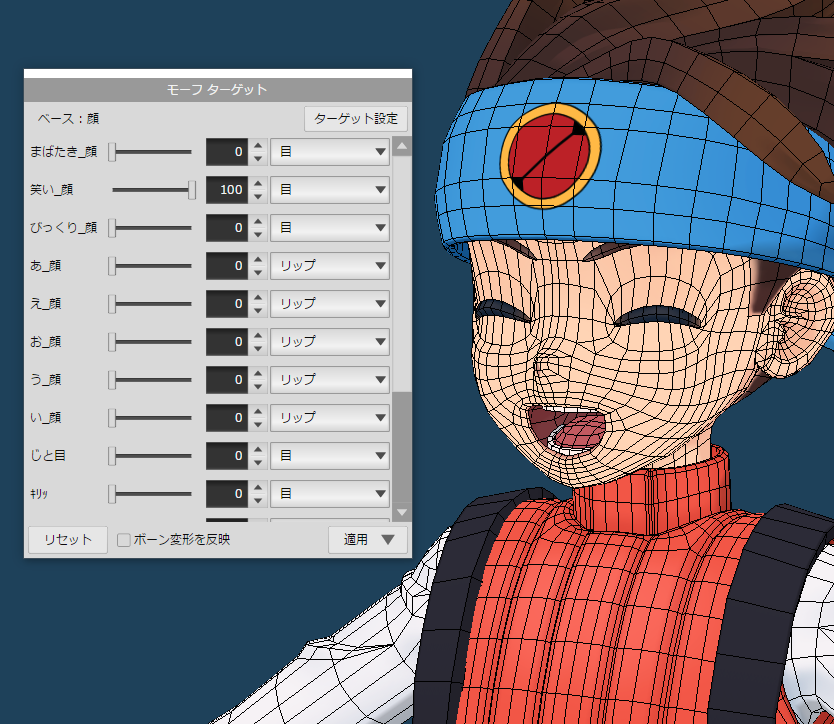Click the え_顔 value field
The image size is (834, 724).
[227, 304]
